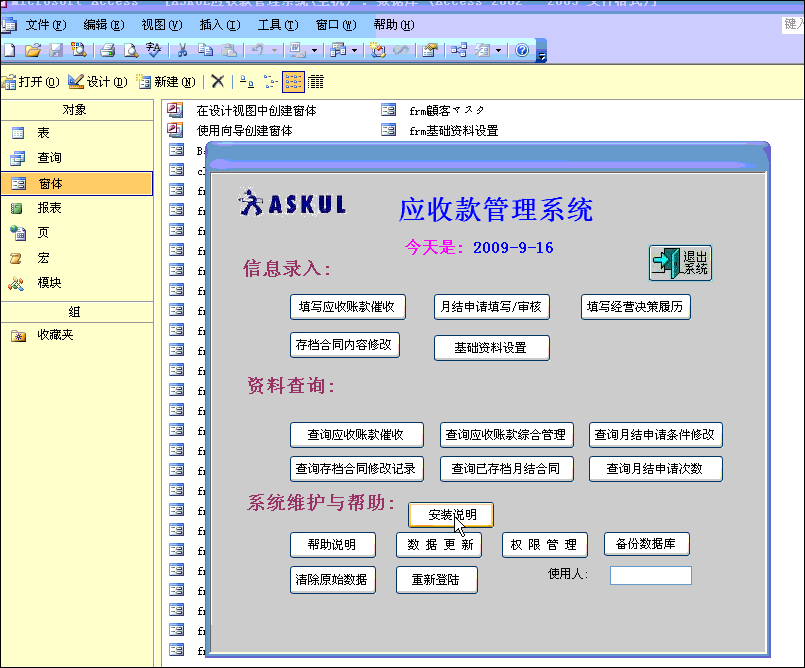Viewport: 805px width, 668px height.
Task: Click the 使用人 input field
Action: pos(650,575)
